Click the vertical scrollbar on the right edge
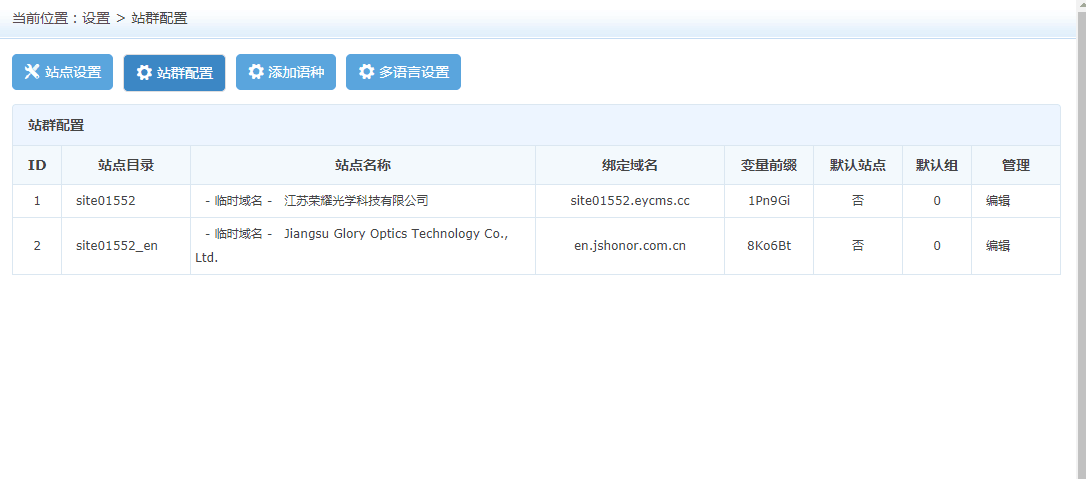 pos(1081,240)
